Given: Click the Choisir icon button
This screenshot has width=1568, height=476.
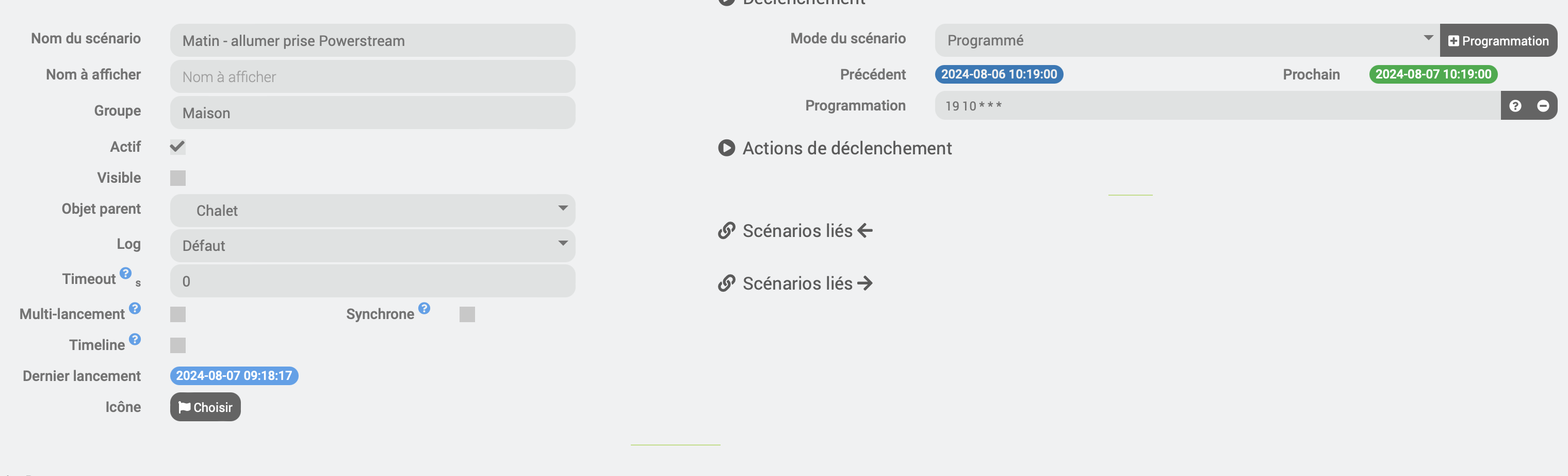Looking at the screenshot, I should click(205, 407).
